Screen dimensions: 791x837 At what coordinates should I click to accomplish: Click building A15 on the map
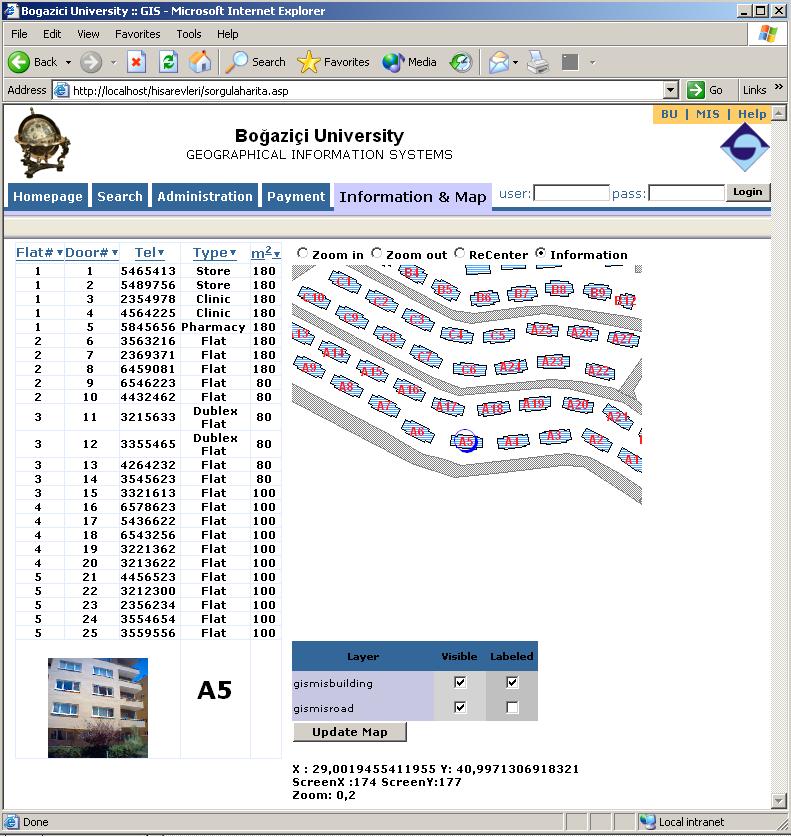coord(372,371)
